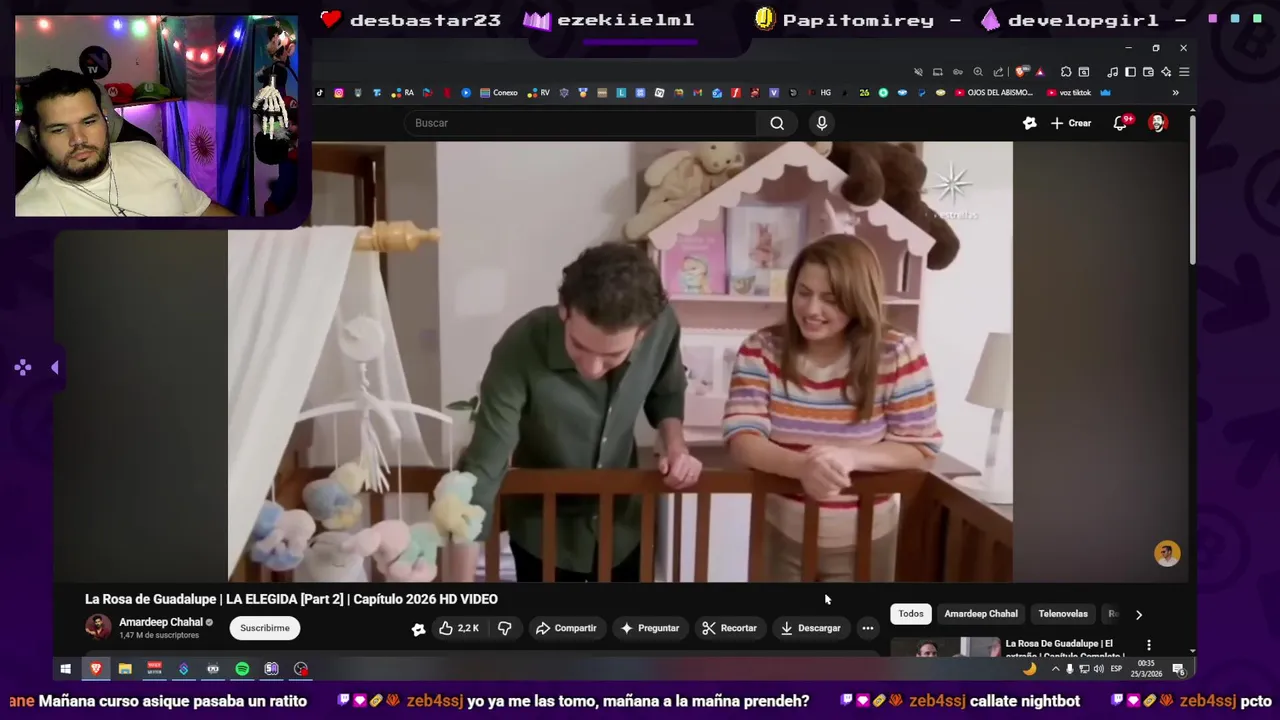The width and height of the screenshot is (1280, 720).
Task: Click the sparkle icon left of Crear
Action: click(1030, 123)
